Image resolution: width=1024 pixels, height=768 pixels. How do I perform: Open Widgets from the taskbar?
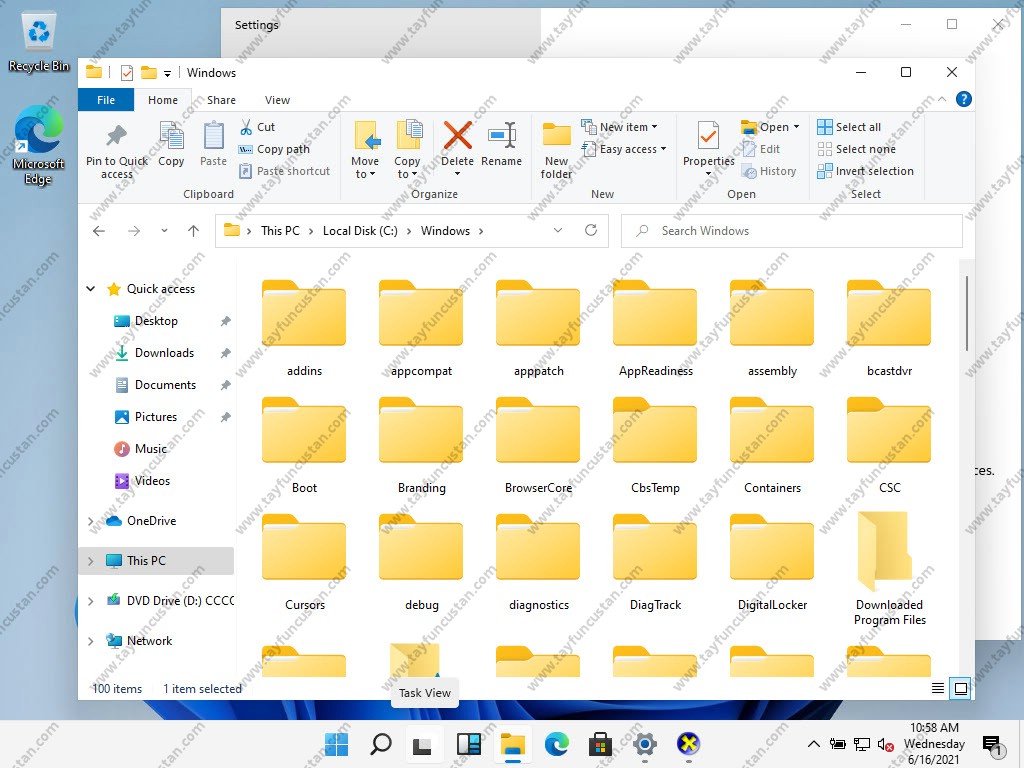[469, 744]
